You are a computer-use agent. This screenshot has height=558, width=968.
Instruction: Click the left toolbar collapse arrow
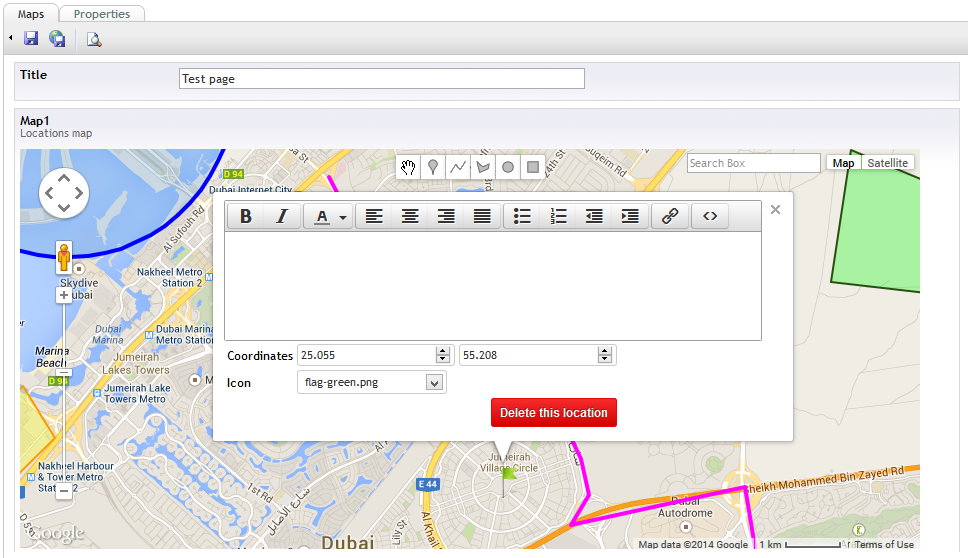(x=10, y=38)
